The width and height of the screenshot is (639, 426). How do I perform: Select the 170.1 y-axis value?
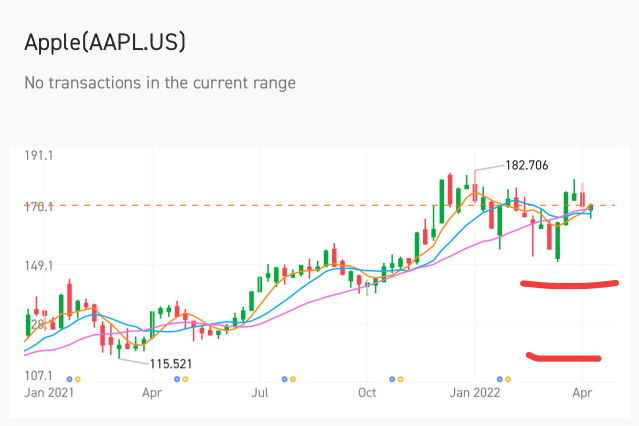tap(39, 207)
